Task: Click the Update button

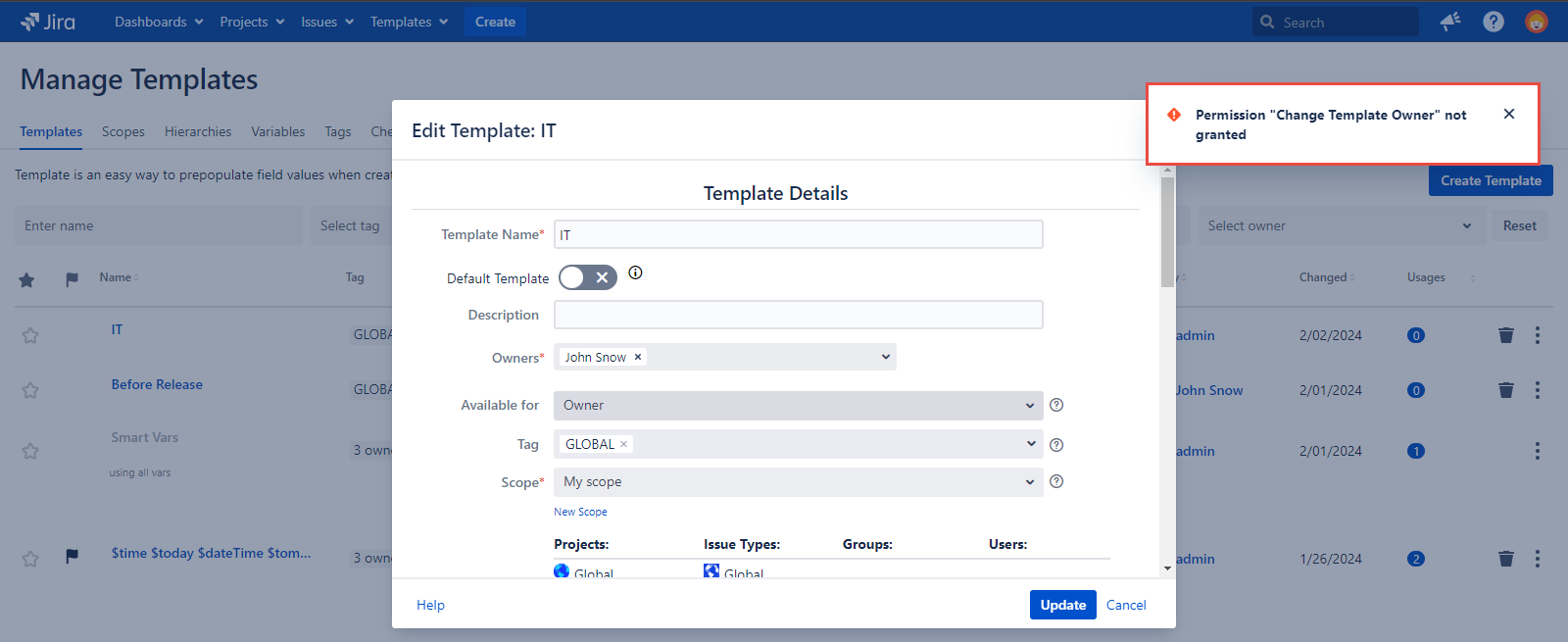Action: [x=1062, y=605]
